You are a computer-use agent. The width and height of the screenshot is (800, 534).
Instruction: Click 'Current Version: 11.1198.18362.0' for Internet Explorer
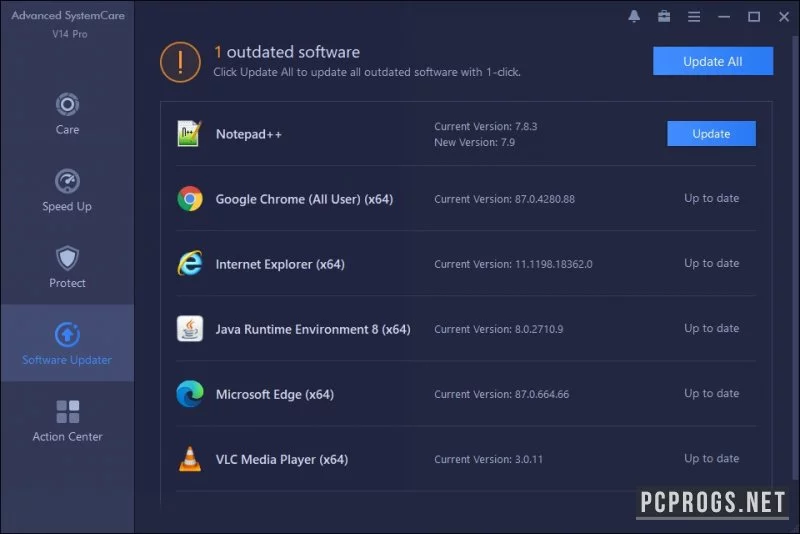click(x=513, y=264)
